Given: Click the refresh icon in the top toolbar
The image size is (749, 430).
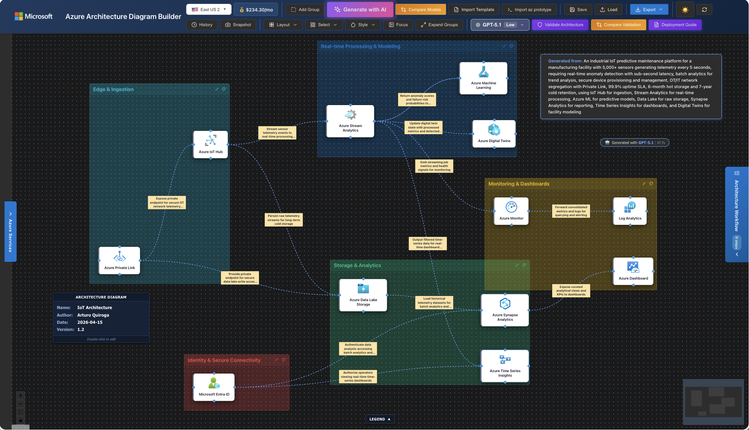Looking at the screenshot, I should 704,10.
